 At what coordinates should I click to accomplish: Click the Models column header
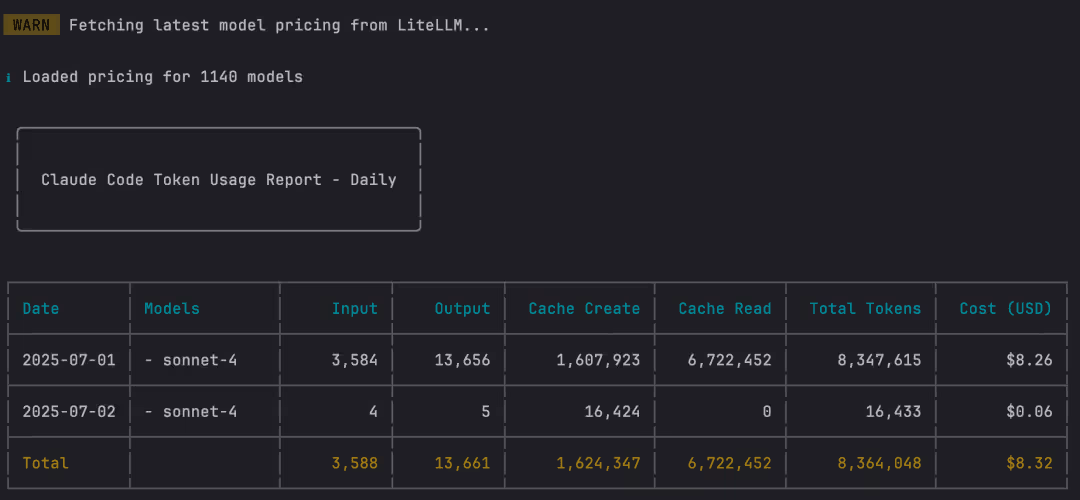point(172,309)
